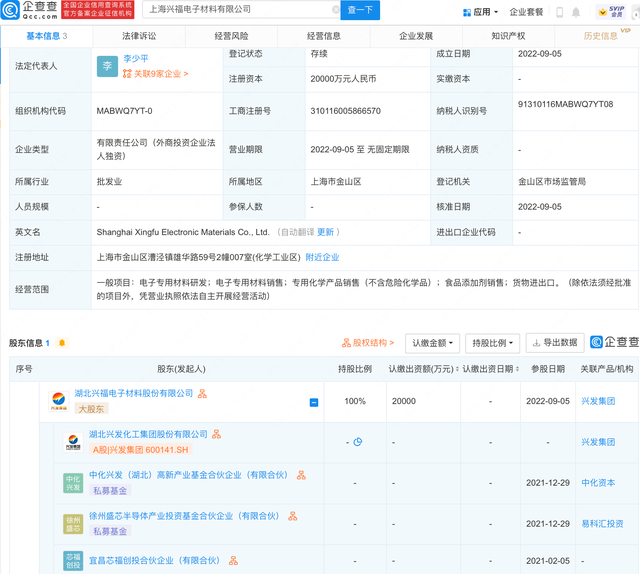
Task: Clear the search box with the X icon
Action: 335,10
